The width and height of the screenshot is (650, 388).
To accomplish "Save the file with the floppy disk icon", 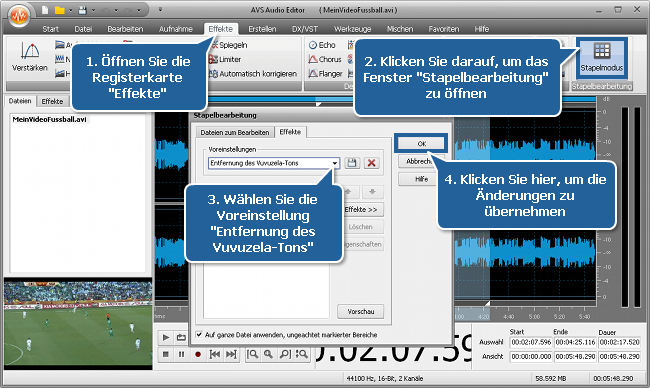I will pyautogui.click(x=82, y=10).
